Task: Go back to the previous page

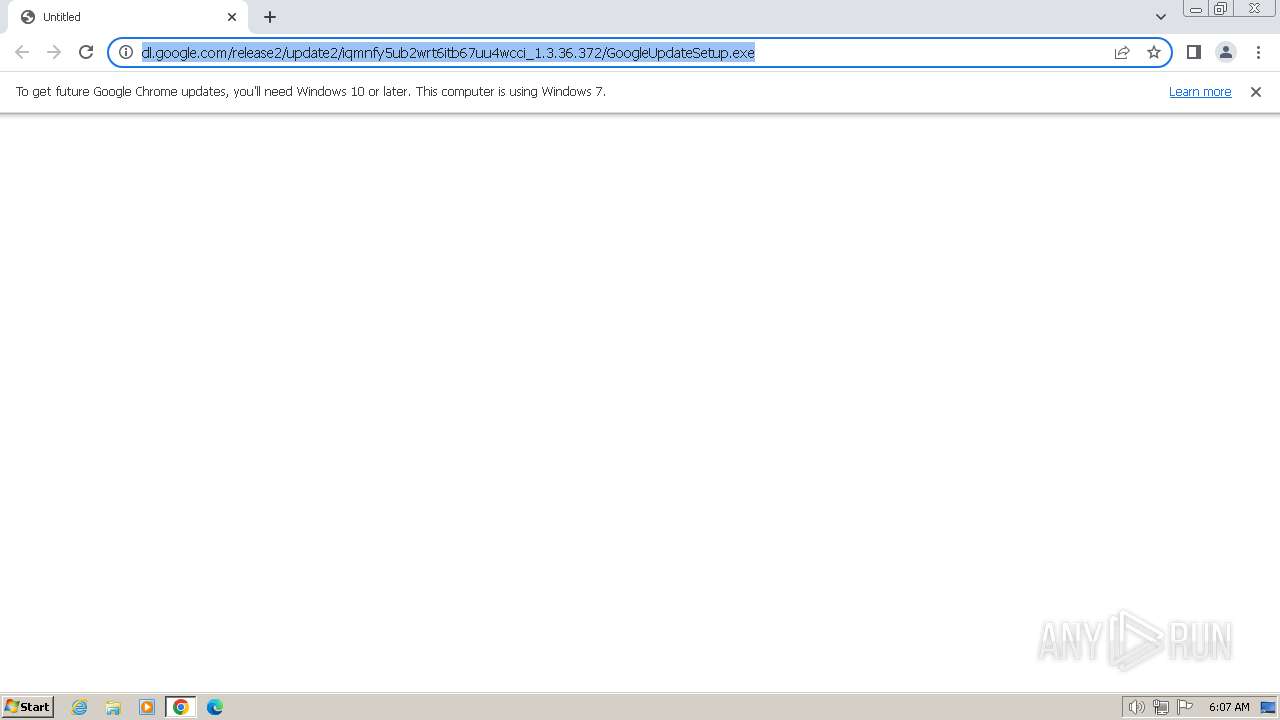Action: click(22, 52)
